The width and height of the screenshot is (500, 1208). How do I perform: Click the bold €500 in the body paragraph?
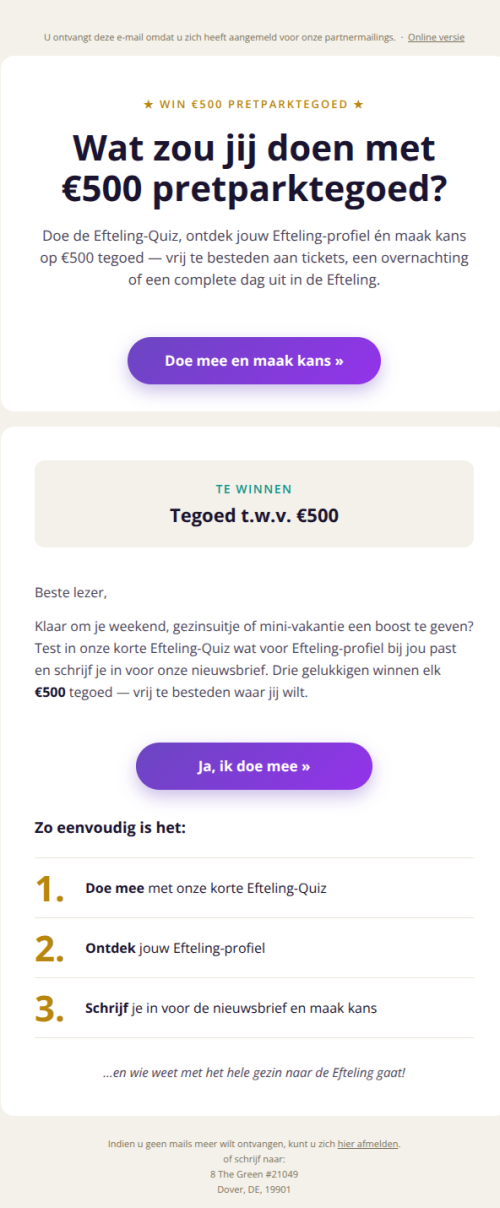50,692
